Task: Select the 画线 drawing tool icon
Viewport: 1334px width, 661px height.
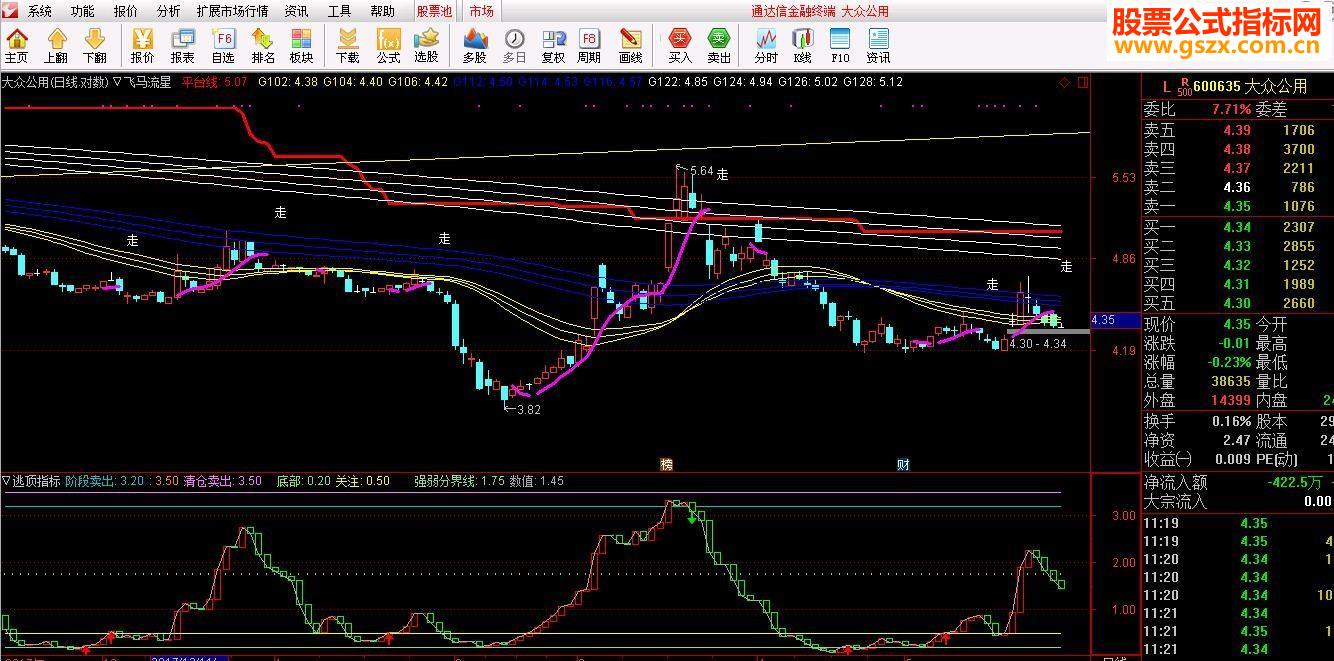Action: (x=630, y=46)
